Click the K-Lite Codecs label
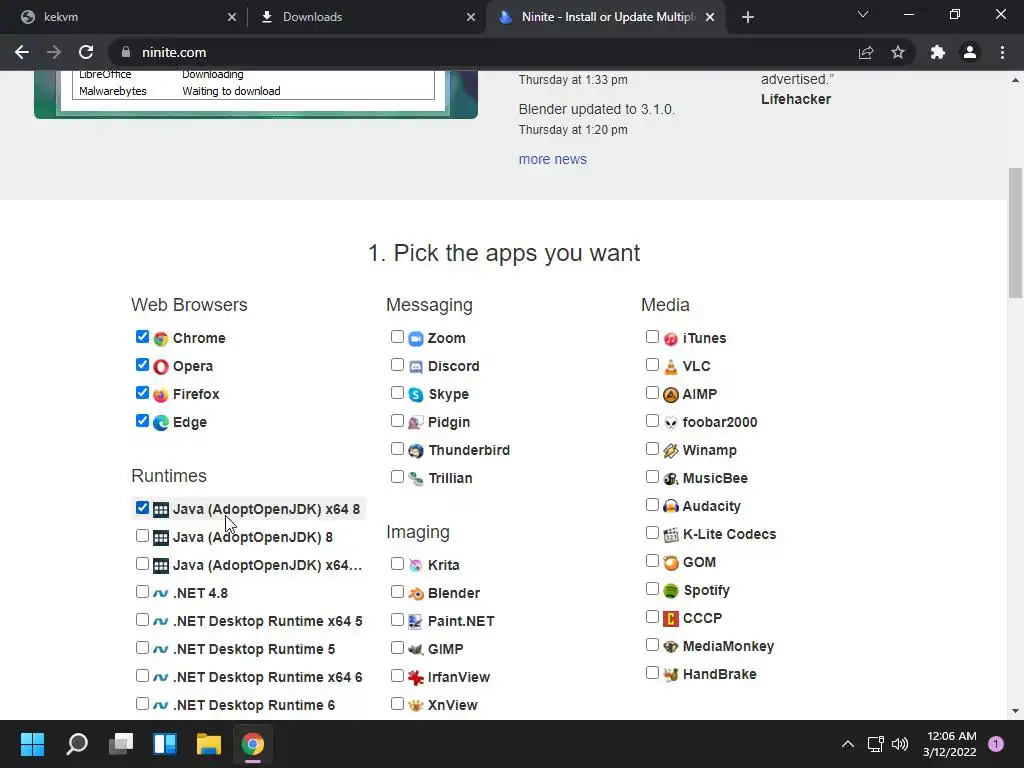 point(729,534)
